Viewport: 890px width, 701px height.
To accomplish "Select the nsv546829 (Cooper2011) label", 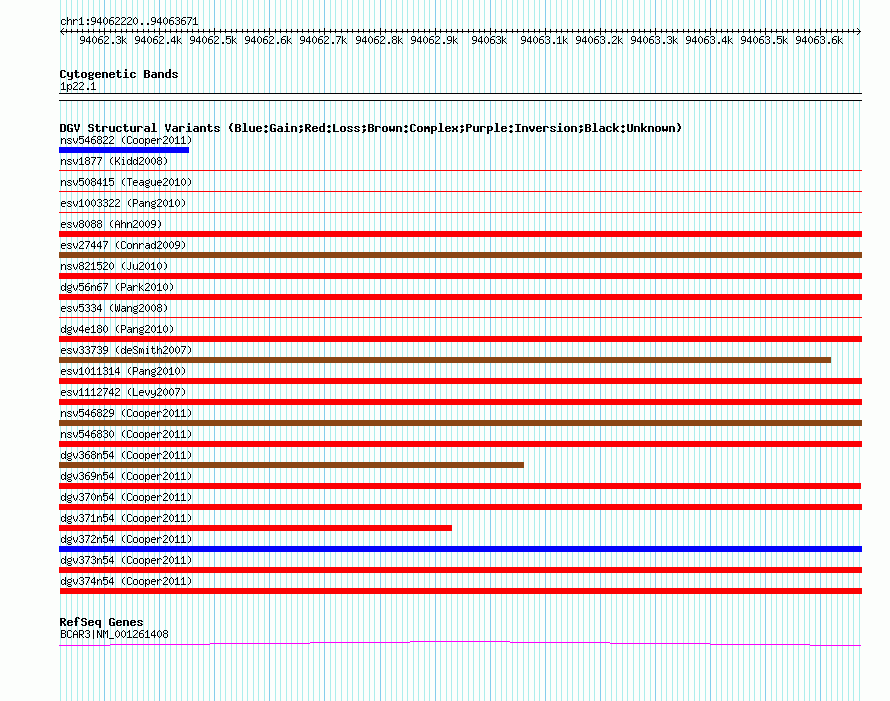I will (x=126, y=413).
